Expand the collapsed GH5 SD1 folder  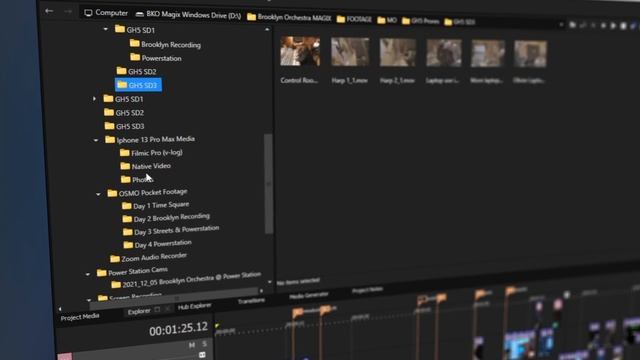click(x=94, y=98)
